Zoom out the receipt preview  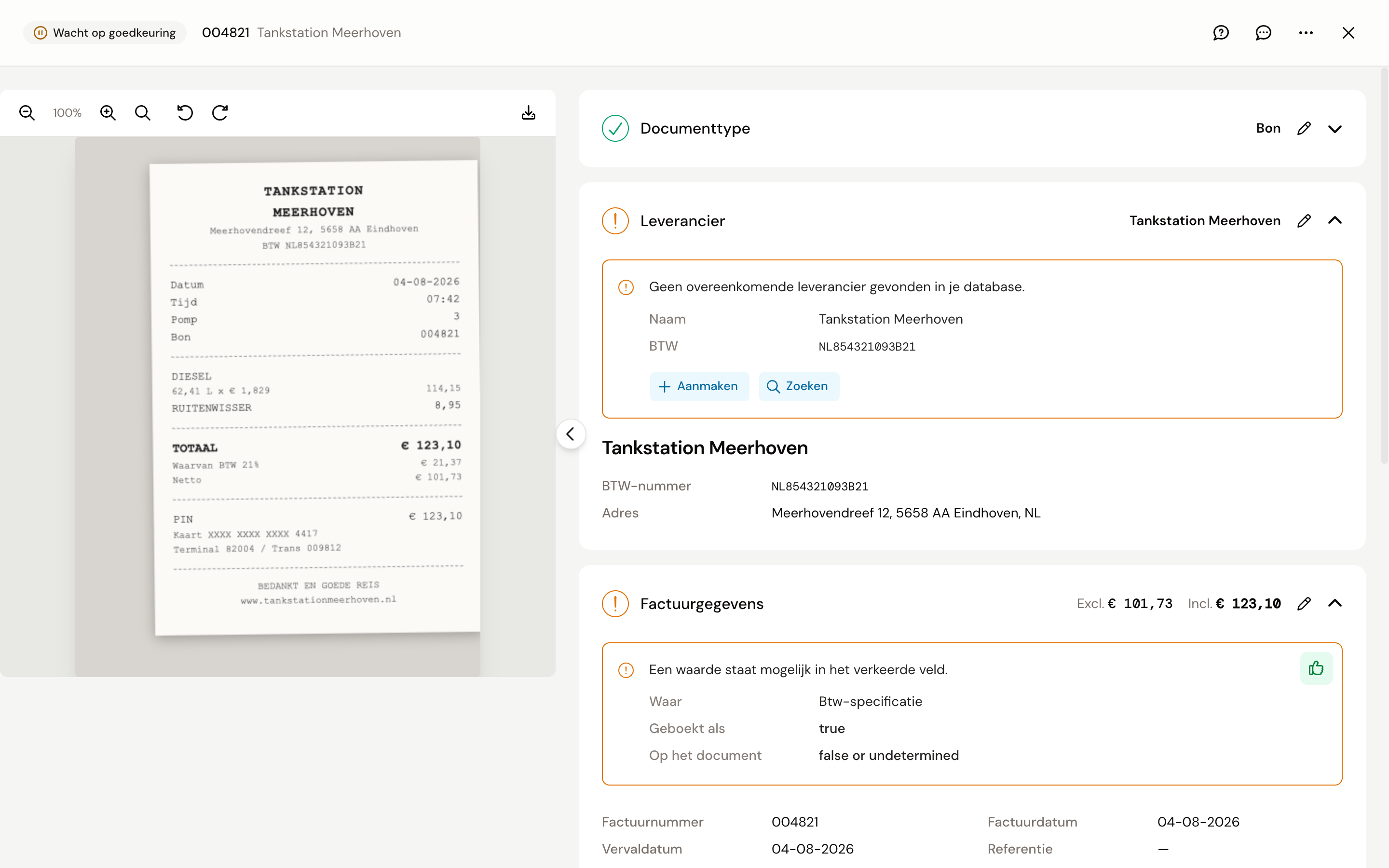coord(27,112)
